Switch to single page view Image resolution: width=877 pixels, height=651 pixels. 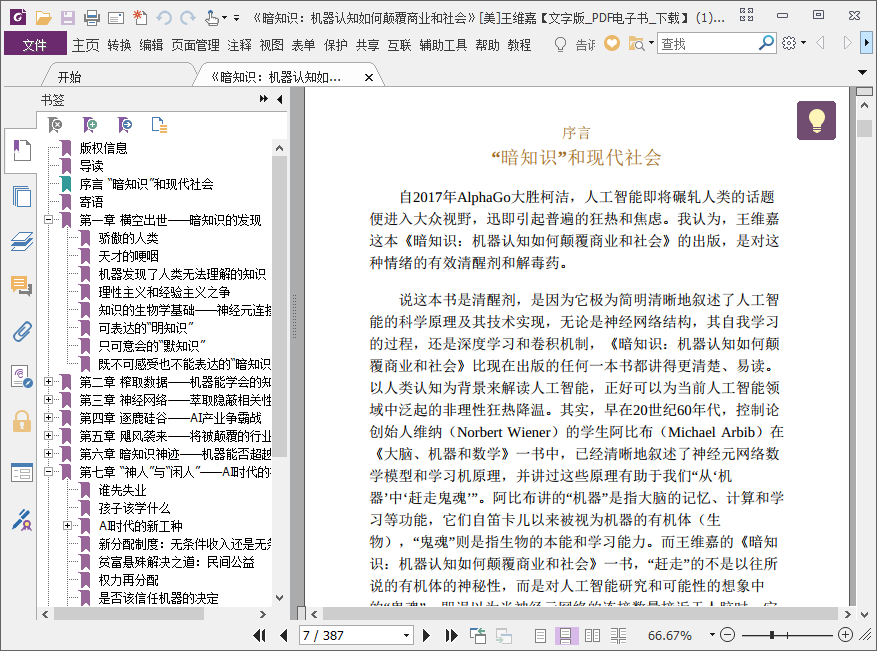coord(540,635)
